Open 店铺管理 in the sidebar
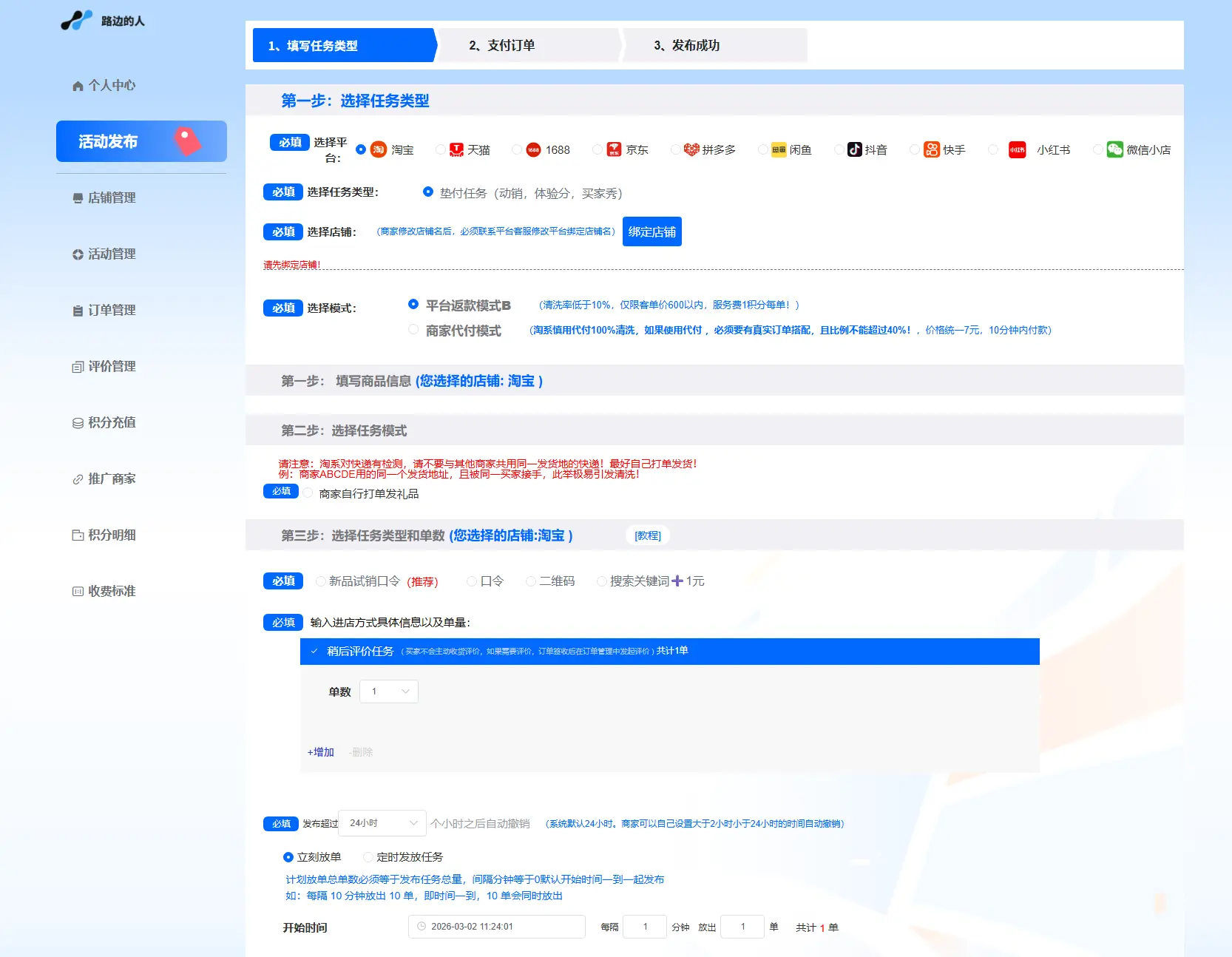The image size is (1232, 957). pyautogui.click(x=111, y=197)
